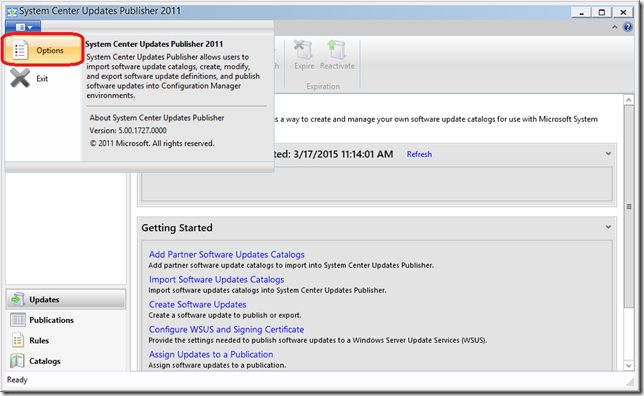Switch to the Publications workspace

point(66,320)
